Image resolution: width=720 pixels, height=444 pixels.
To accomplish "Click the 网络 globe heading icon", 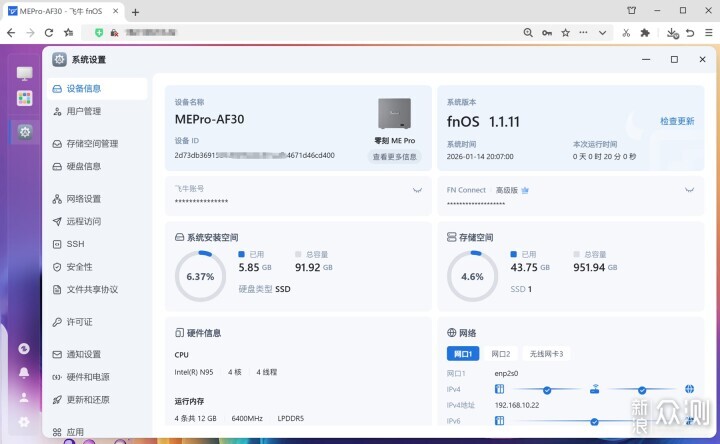I will [x=451, y=332].
